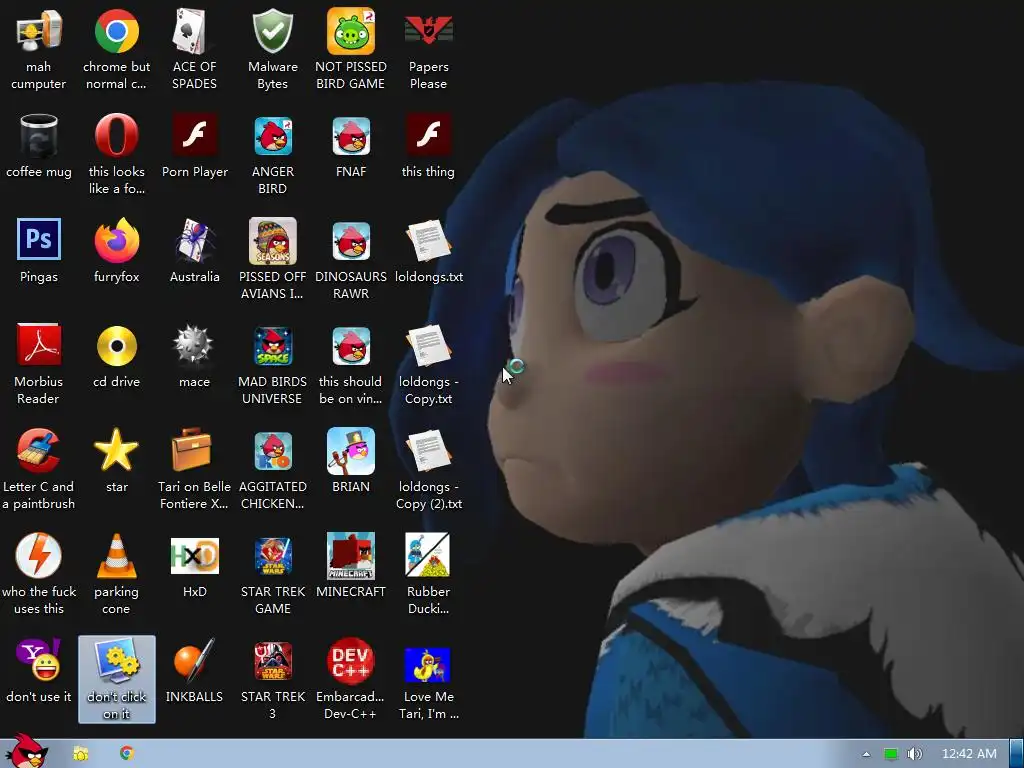Open the Morbius Reader PDF icon

pyautogui.click(x=39, y=345)
